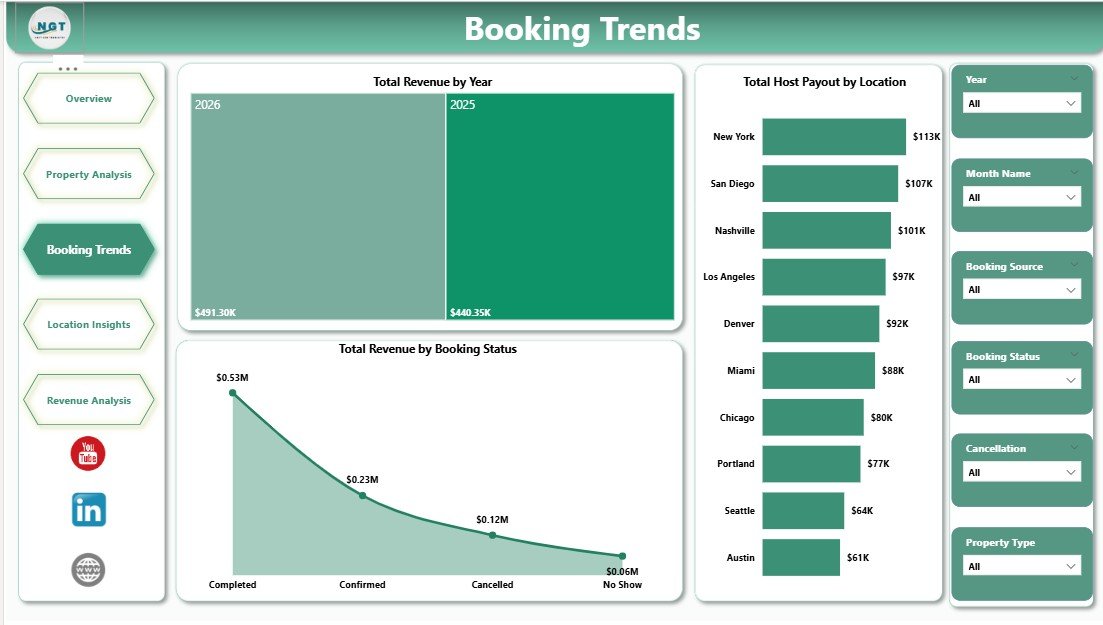The width and height of the screenshot is (1103, 625).
Task: Open the LinkedIn icon link
Action: [x=88, y=510]
